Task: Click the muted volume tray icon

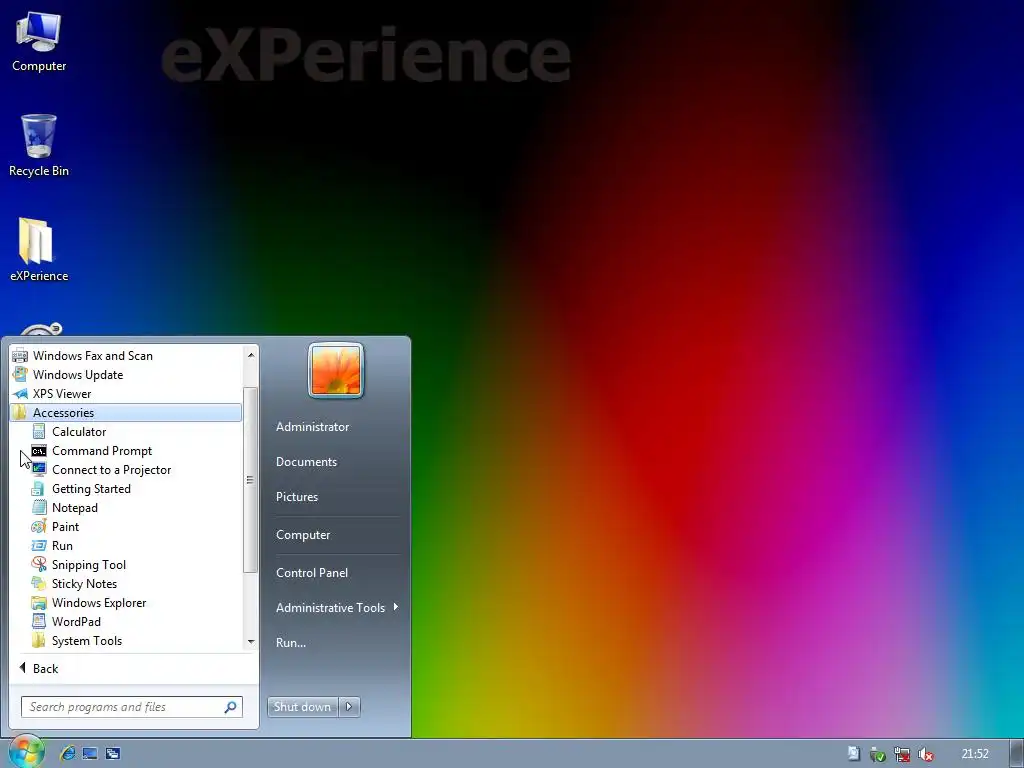Action: pos(925,754)
